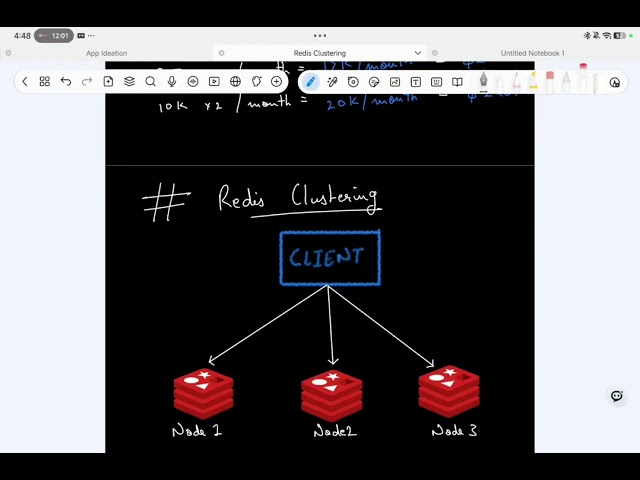Add a new page to notebook

click(108, 82)
